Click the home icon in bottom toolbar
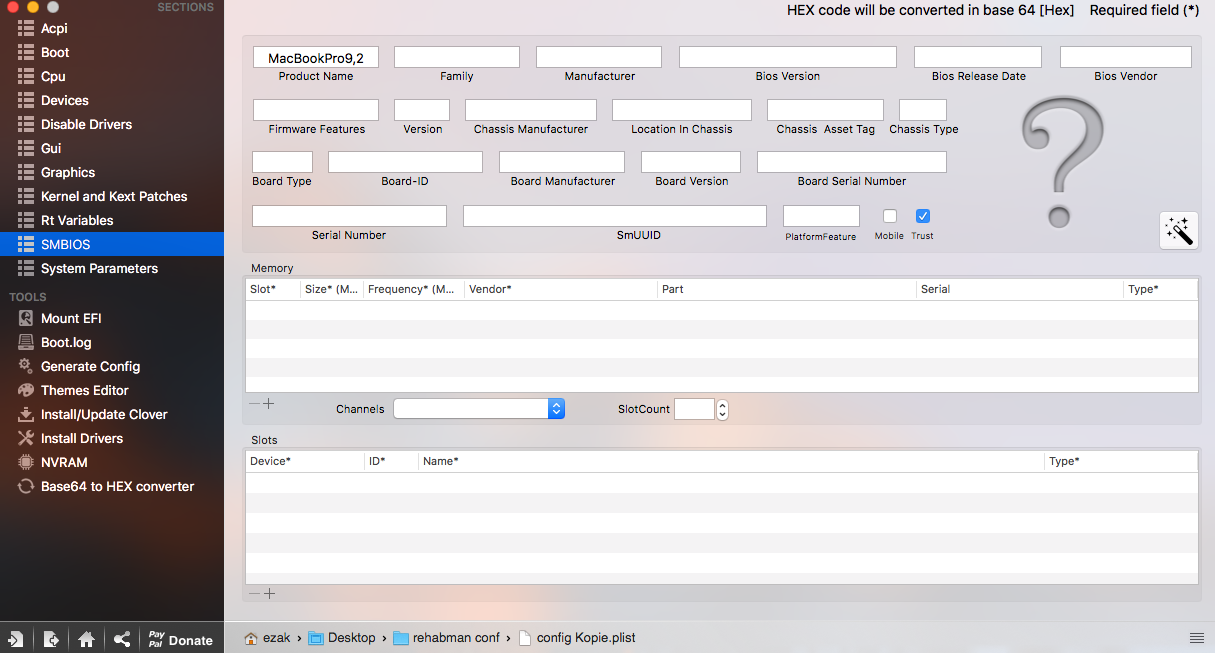This screenshot has height=653, width=1215. (x=87, y=639)
